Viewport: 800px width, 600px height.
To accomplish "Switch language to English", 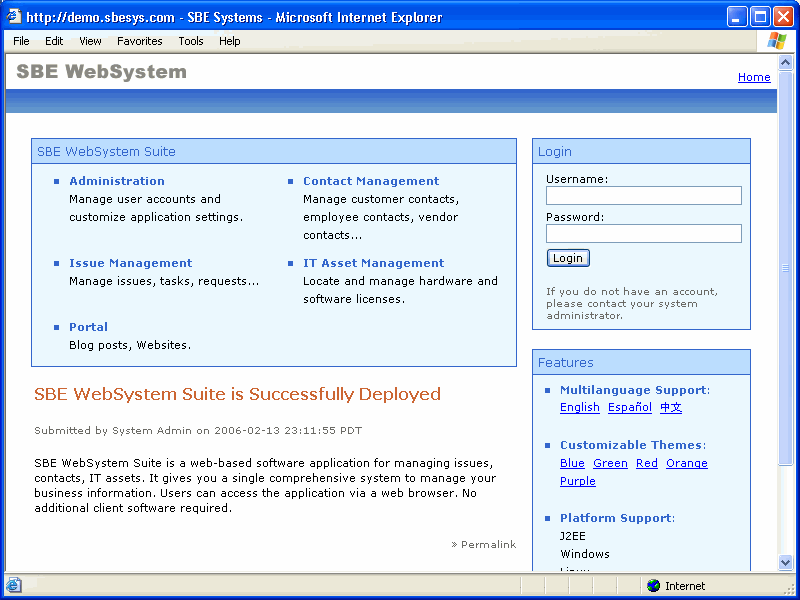I will 580,407.
